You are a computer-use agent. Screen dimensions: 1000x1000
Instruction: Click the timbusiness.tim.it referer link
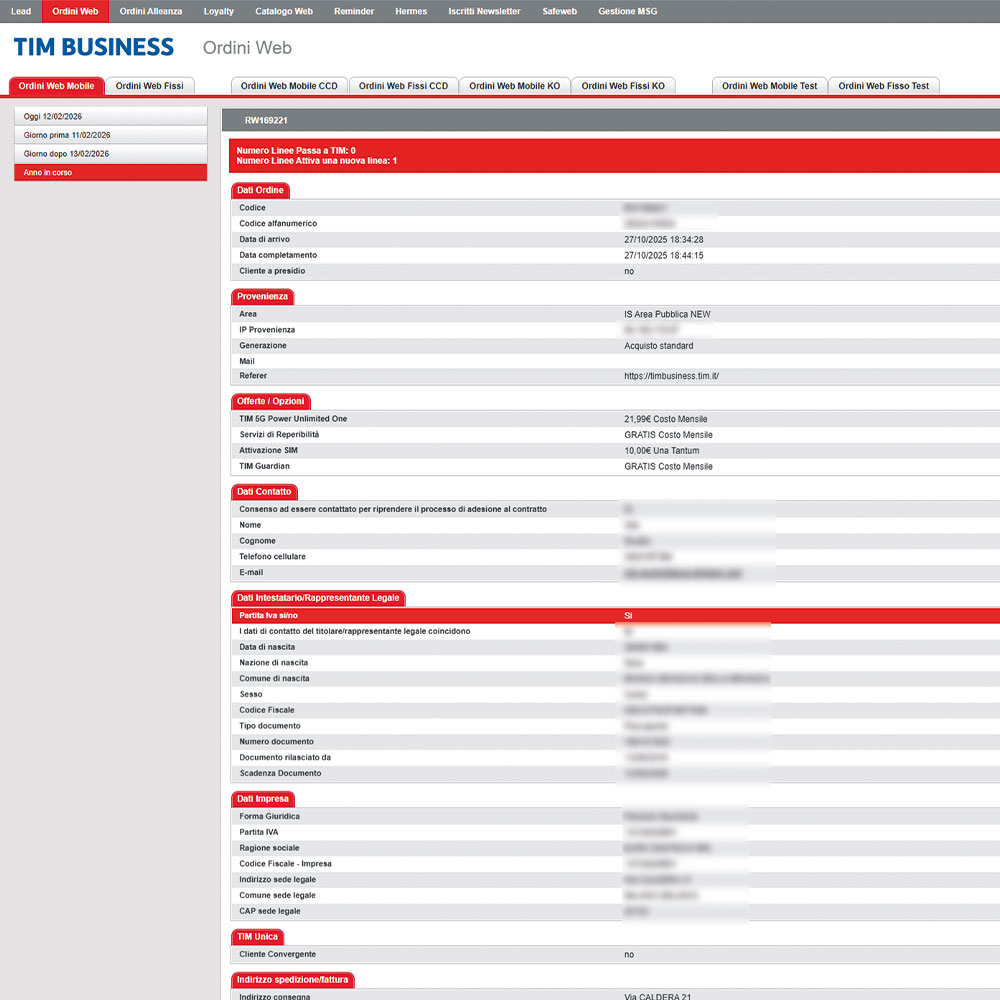point(671,377)
